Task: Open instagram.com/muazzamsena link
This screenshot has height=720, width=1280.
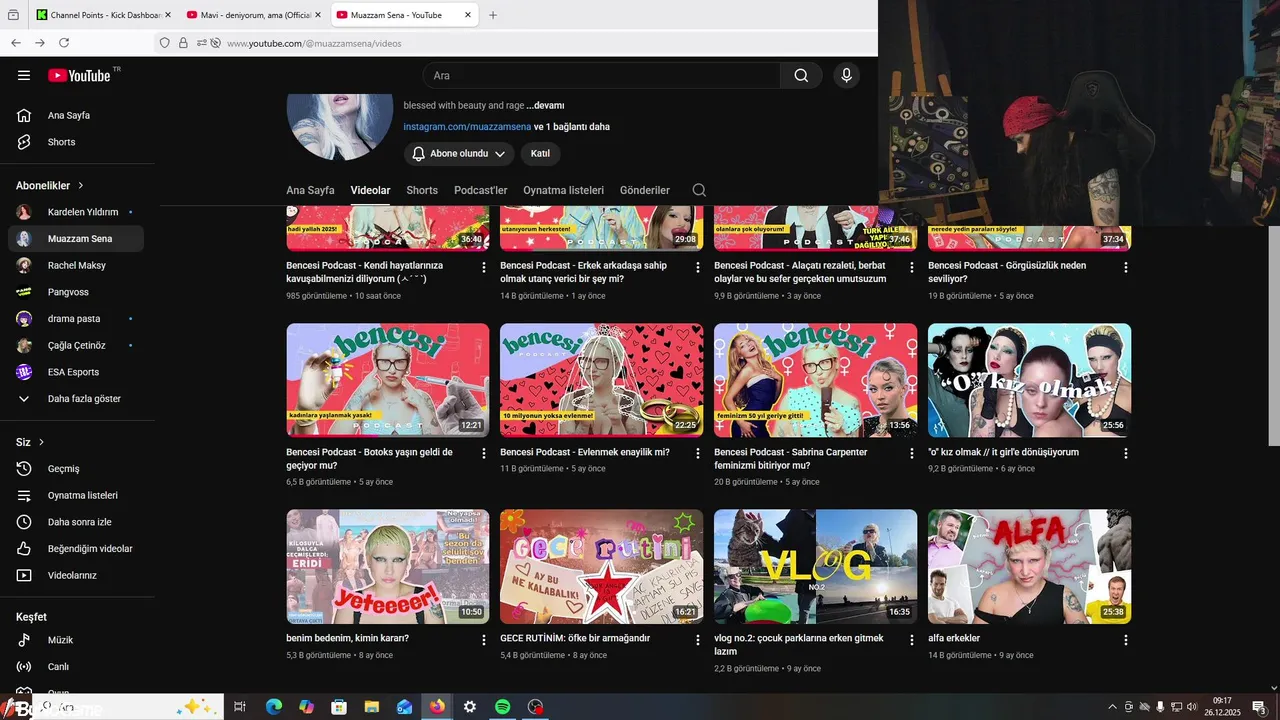Action: coord(467,127)
